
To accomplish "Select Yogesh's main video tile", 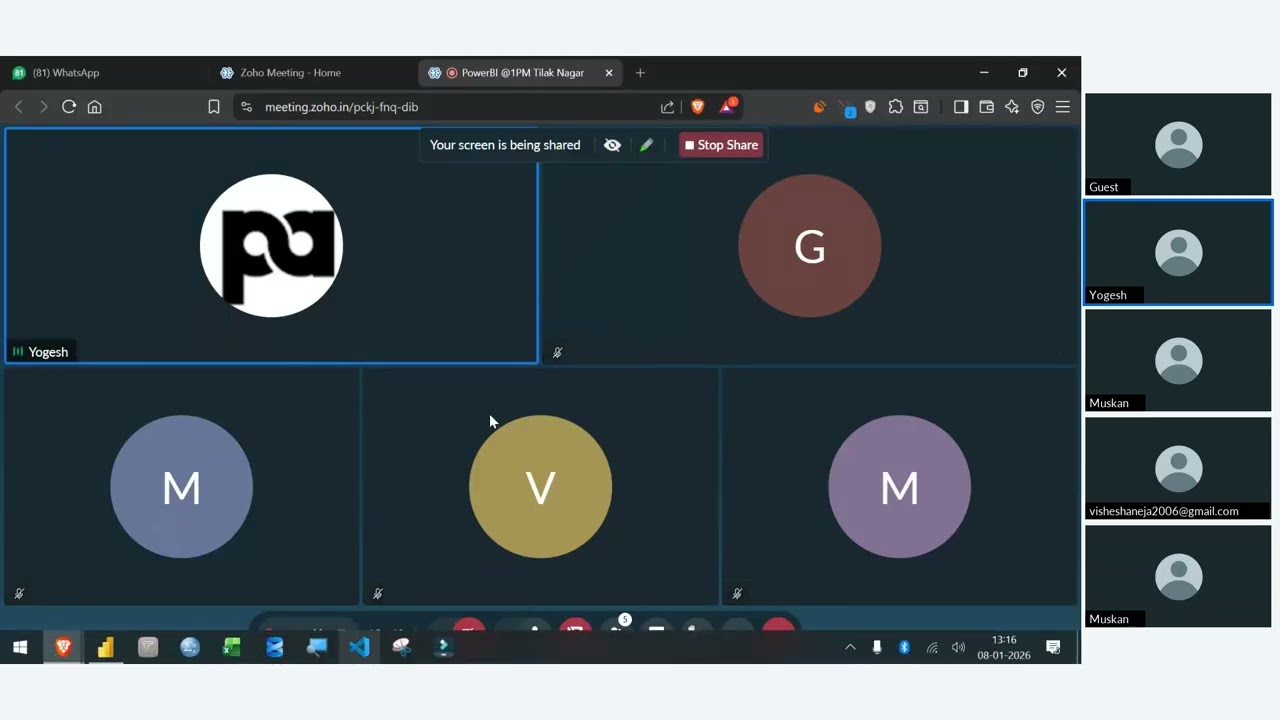I will (271, 246).
